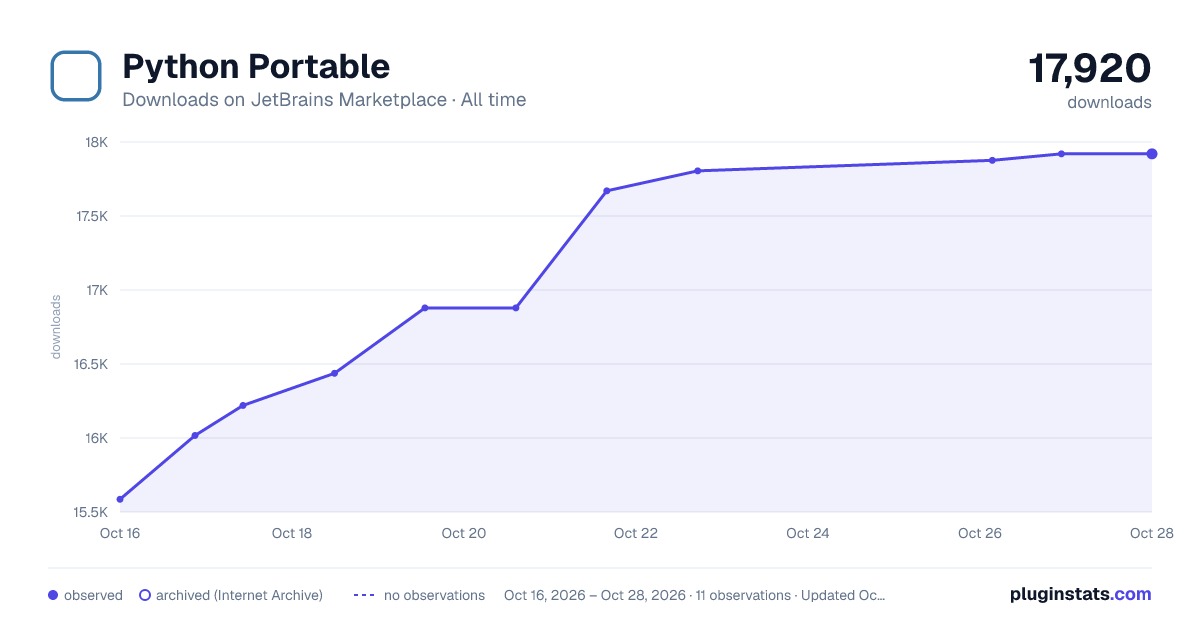Click the Oct 18 x-axis label
The height and width of the screenshot is (630, 1200).
[x=292, y=533]
